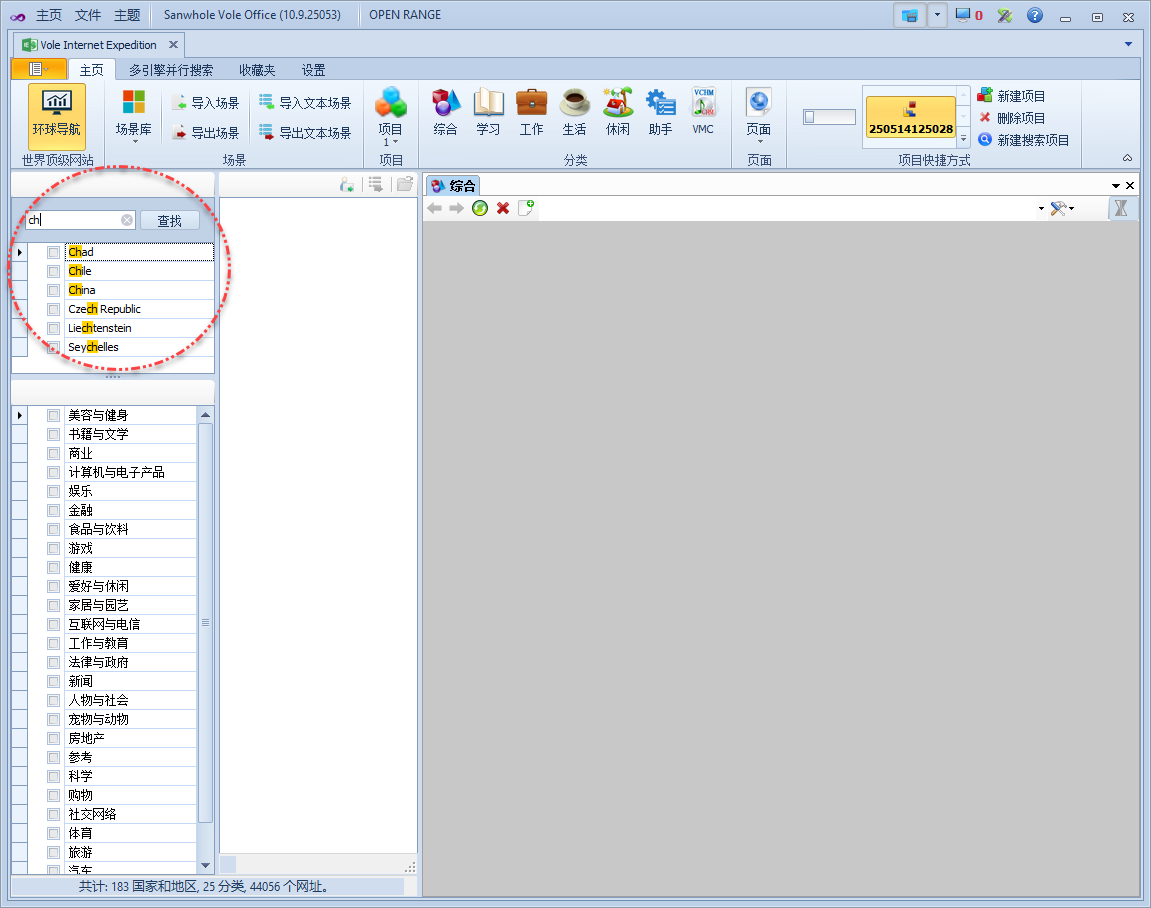Viewport: 1151px width, 908px height.
Task: Check the Chad checkbox
Action: (x=54, y=253)
